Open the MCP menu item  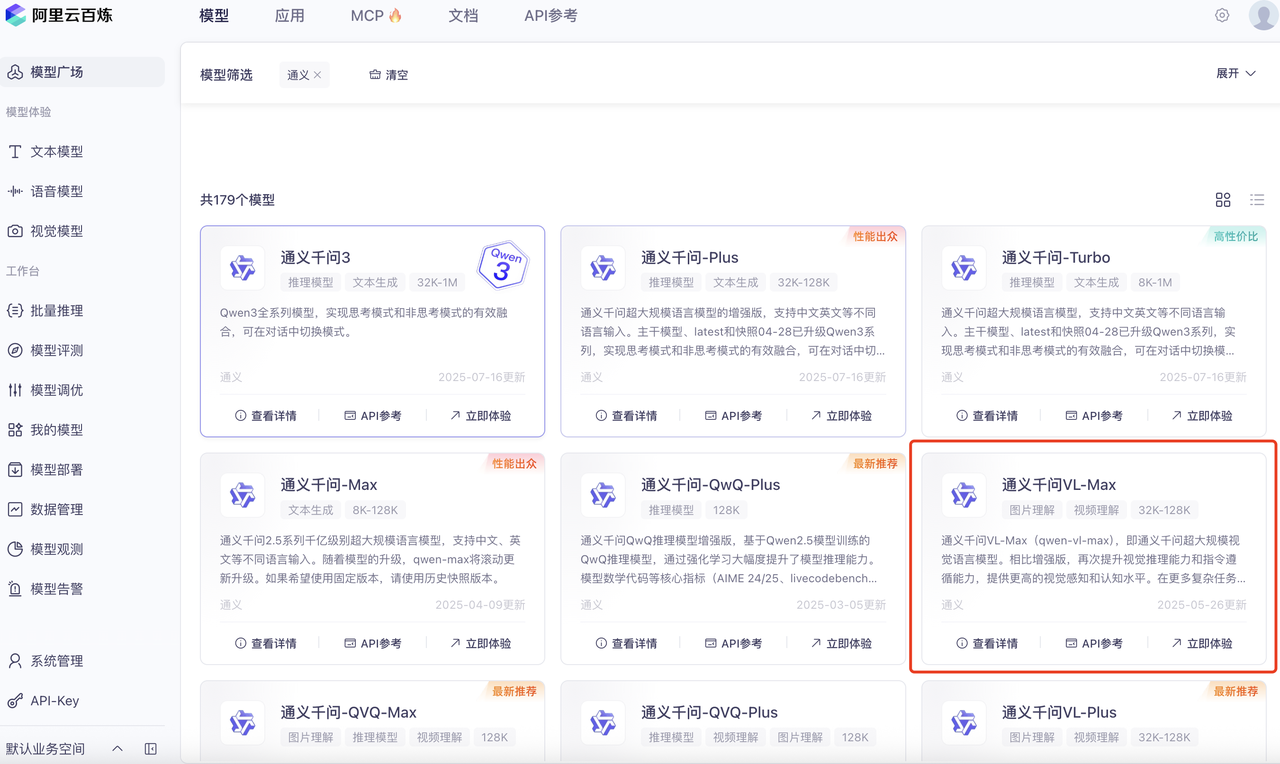368,15
